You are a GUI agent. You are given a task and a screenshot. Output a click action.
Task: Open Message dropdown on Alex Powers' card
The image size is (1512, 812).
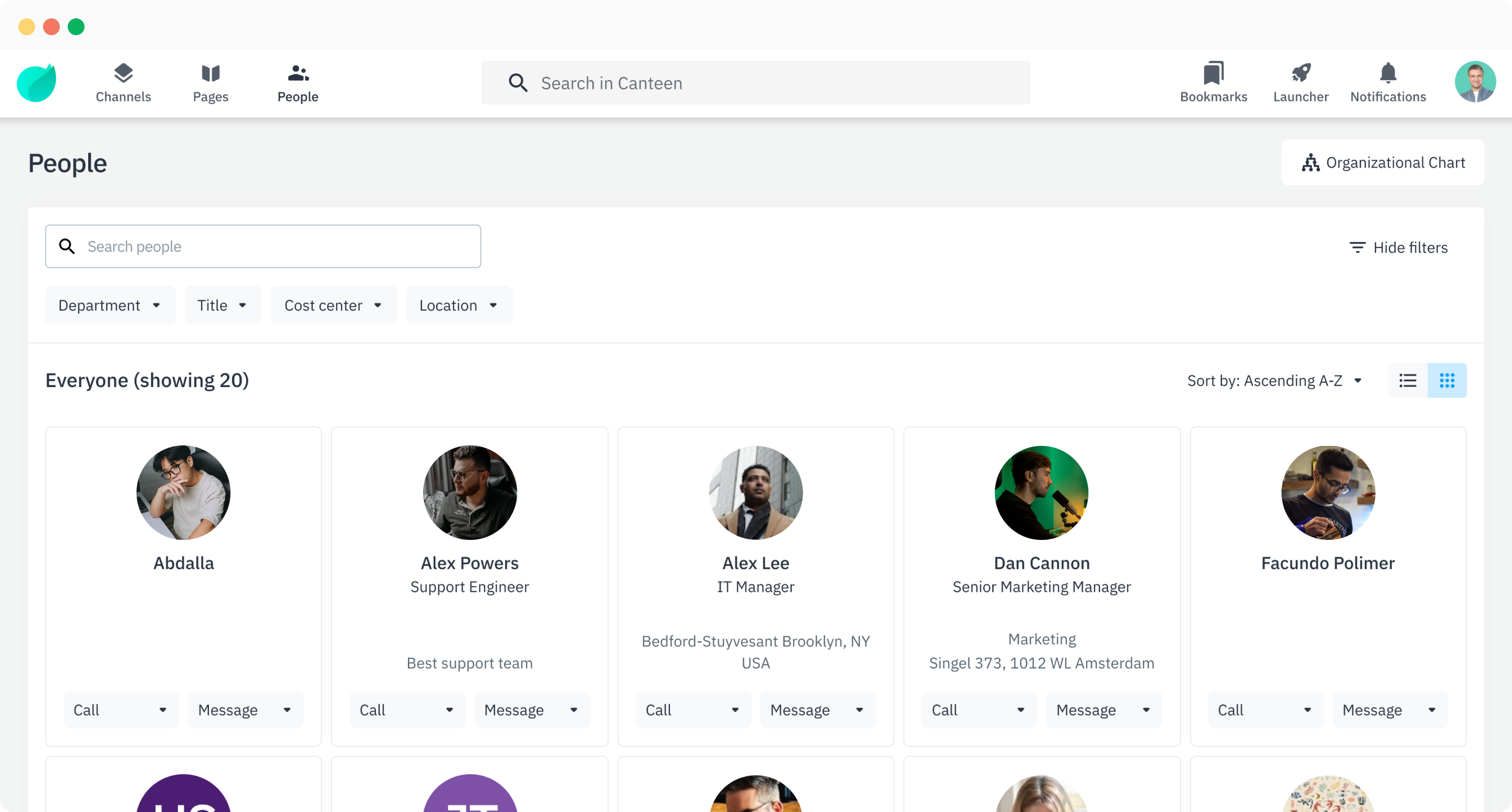(532, 710)
